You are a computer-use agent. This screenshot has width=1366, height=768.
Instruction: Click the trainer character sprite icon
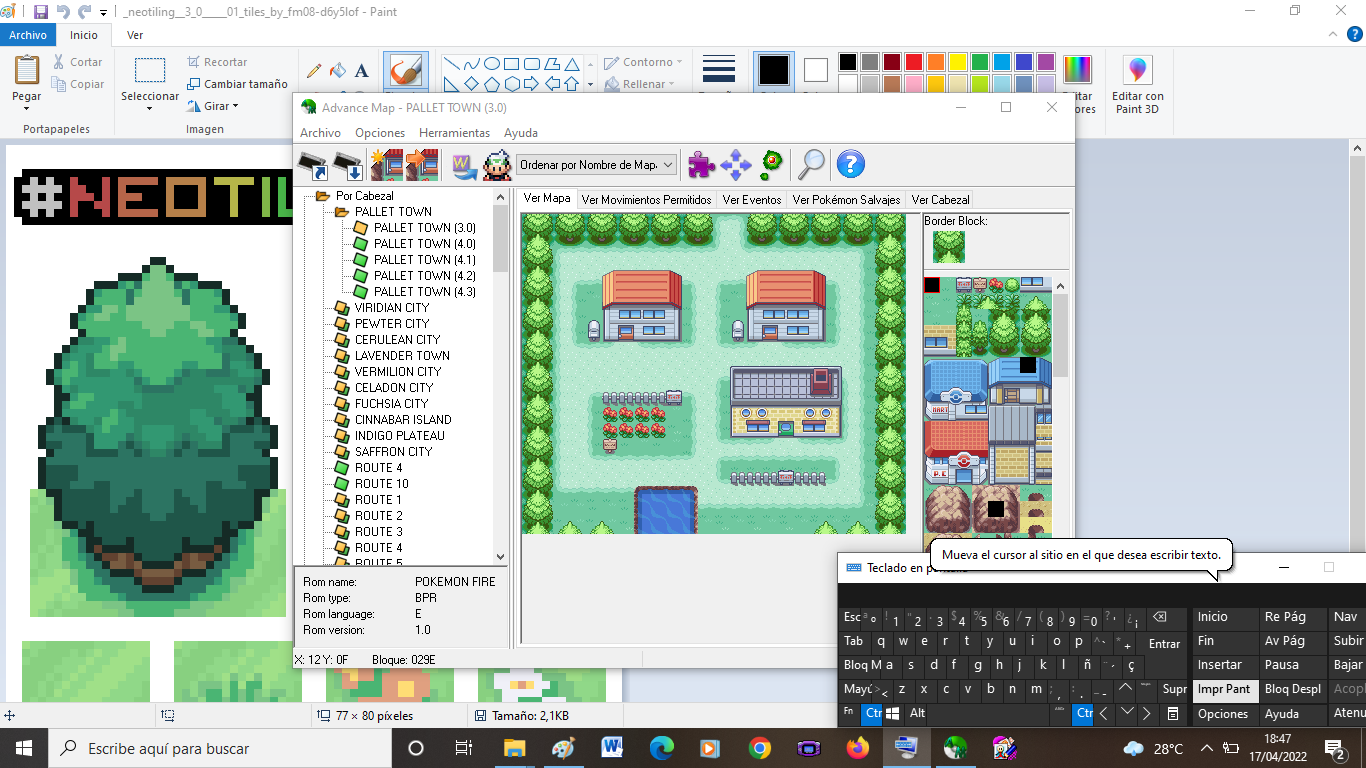pyautogui.click(x=497, y=164)
